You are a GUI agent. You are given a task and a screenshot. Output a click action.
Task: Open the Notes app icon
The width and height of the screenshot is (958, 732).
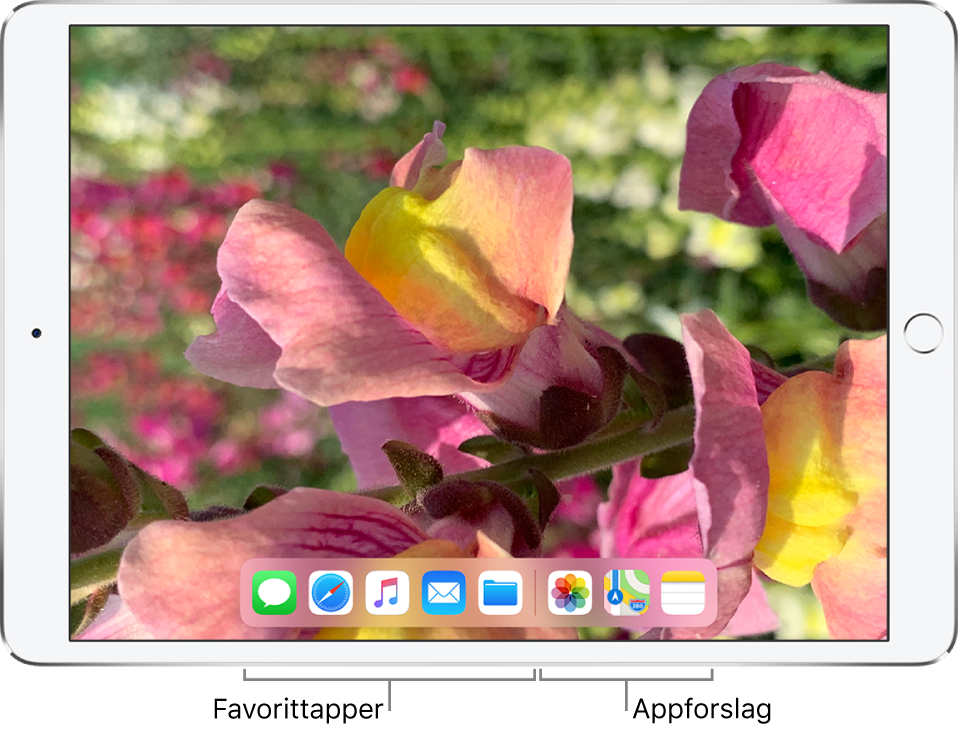click(683, 593)
